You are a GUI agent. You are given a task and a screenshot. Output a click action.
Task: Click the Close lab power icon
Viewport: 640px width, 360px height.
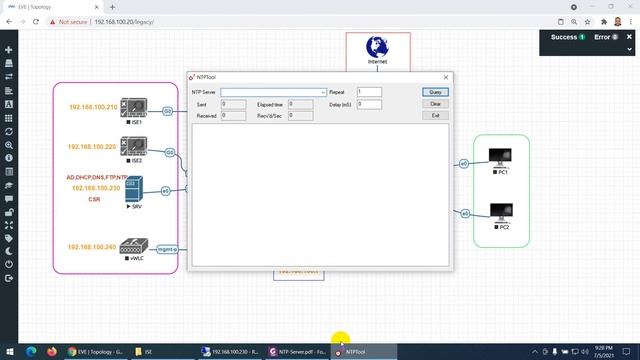[9, 264]
